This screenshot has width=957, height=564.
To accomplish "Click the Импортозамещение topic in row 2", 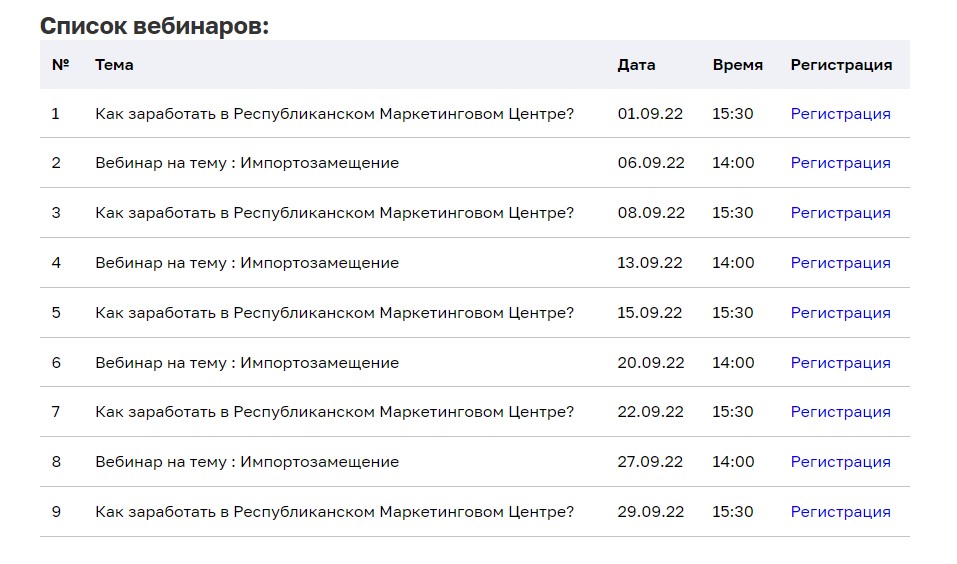I will [x=247, y=163].
